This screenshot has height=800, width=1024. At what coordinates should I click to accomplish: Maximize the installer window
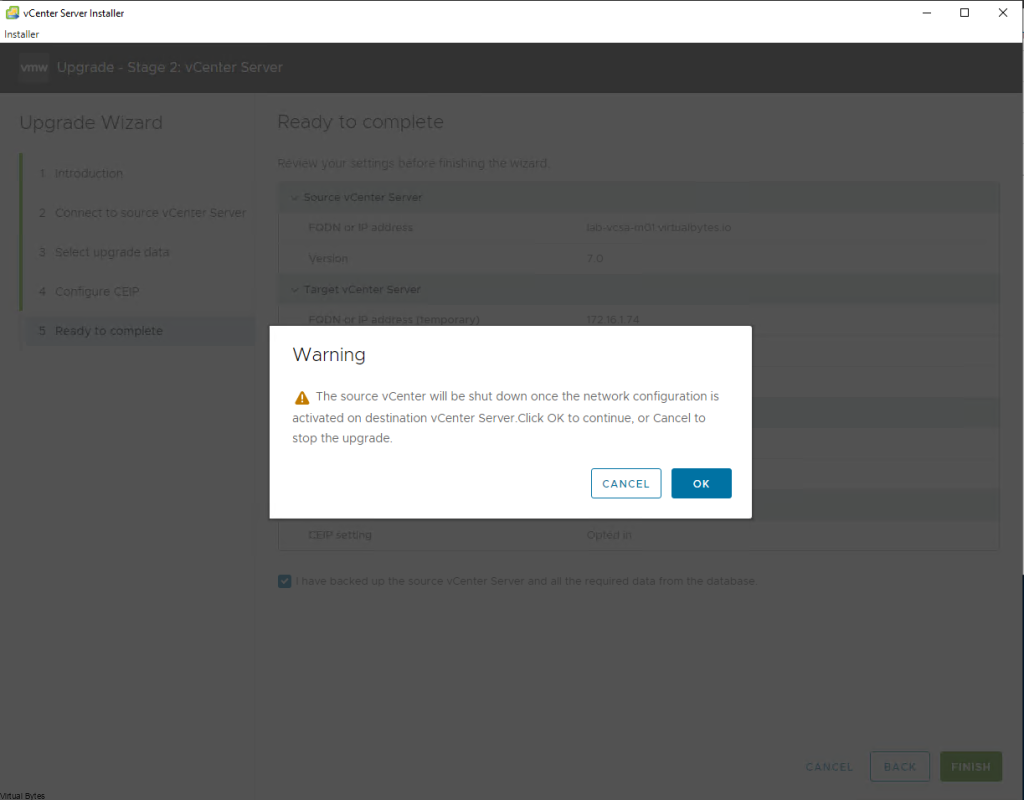(x=964, y=13)
